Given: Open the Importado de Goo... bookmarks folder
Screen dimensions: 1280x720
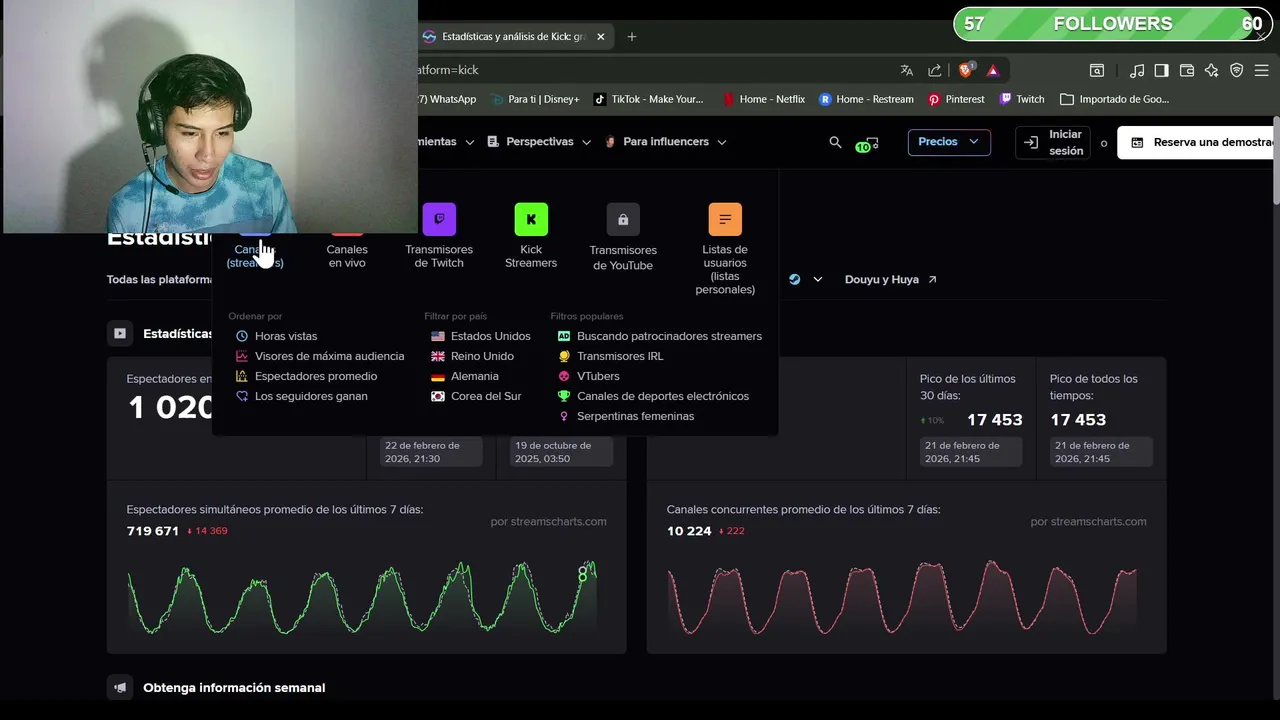Looking at the screenshot, I should pyautogui.click(x=1114, y=99).
